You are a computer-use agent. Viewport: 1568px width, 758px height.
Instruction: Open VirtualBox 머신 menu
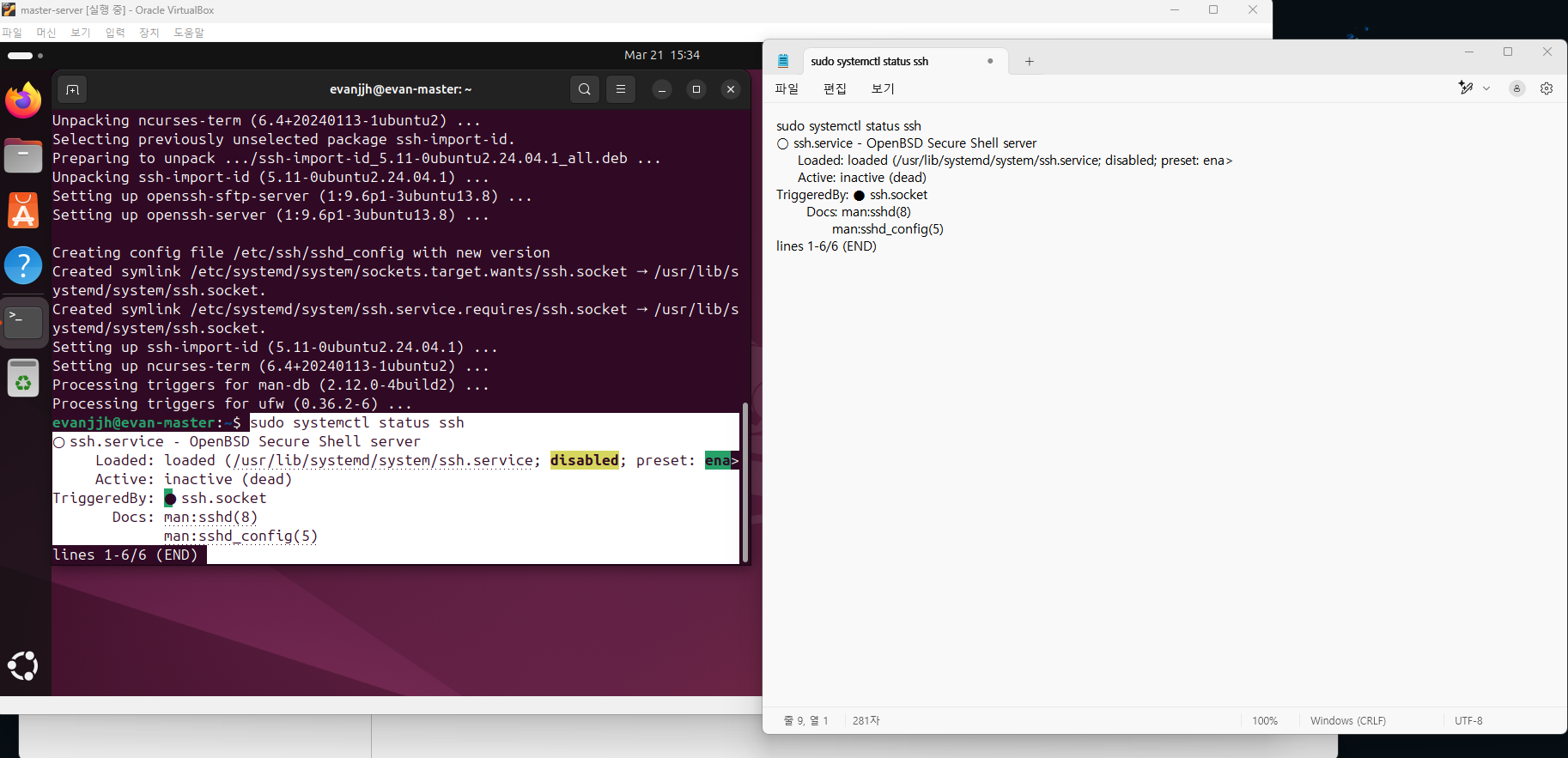tap(46, 33)
